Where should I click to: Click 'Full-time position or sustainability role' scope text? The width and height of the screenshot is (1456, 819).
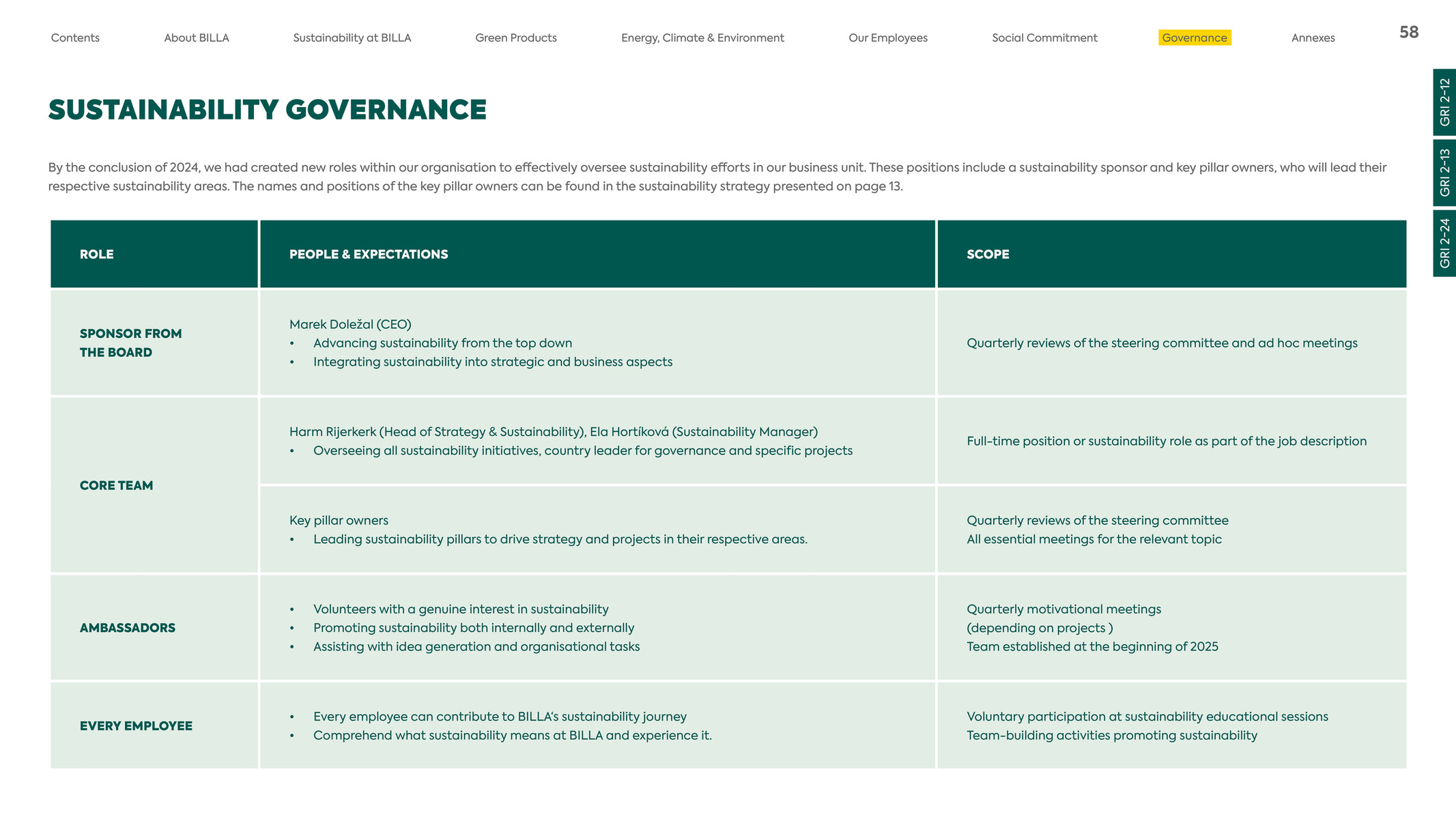coord(1167,442)
